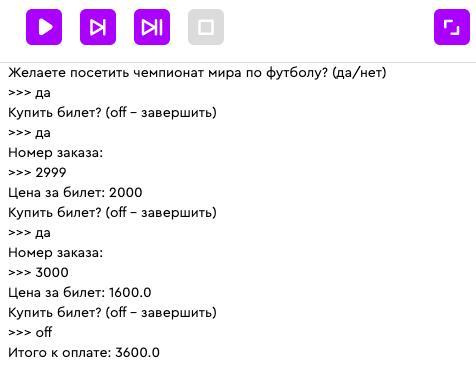Open fullscreen with the expand corners icon
476x369 pixels.
[x=452, y=27]
